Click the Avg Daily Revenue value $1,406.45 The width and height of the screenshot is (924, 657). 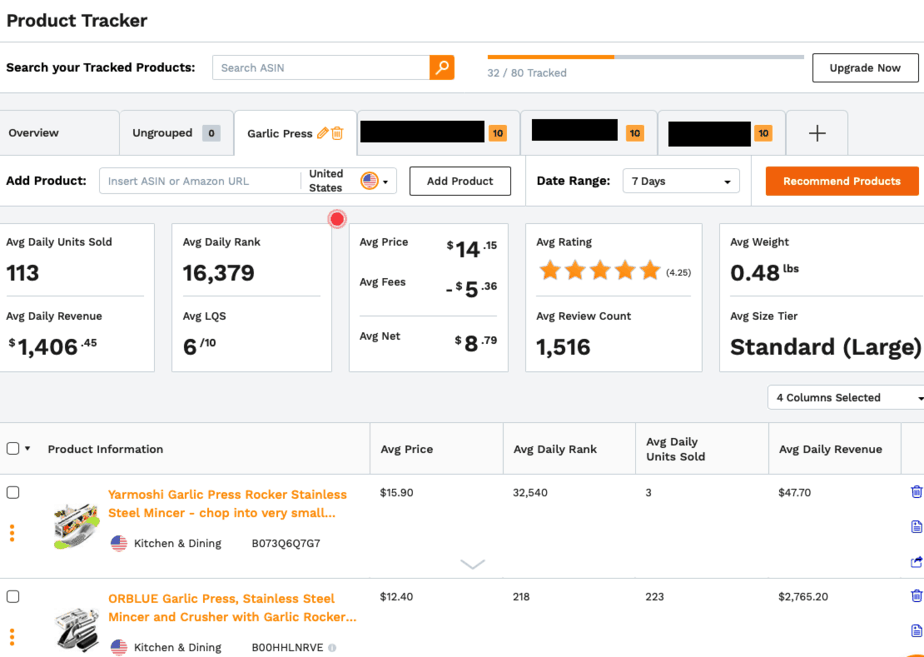pos(52,346)
